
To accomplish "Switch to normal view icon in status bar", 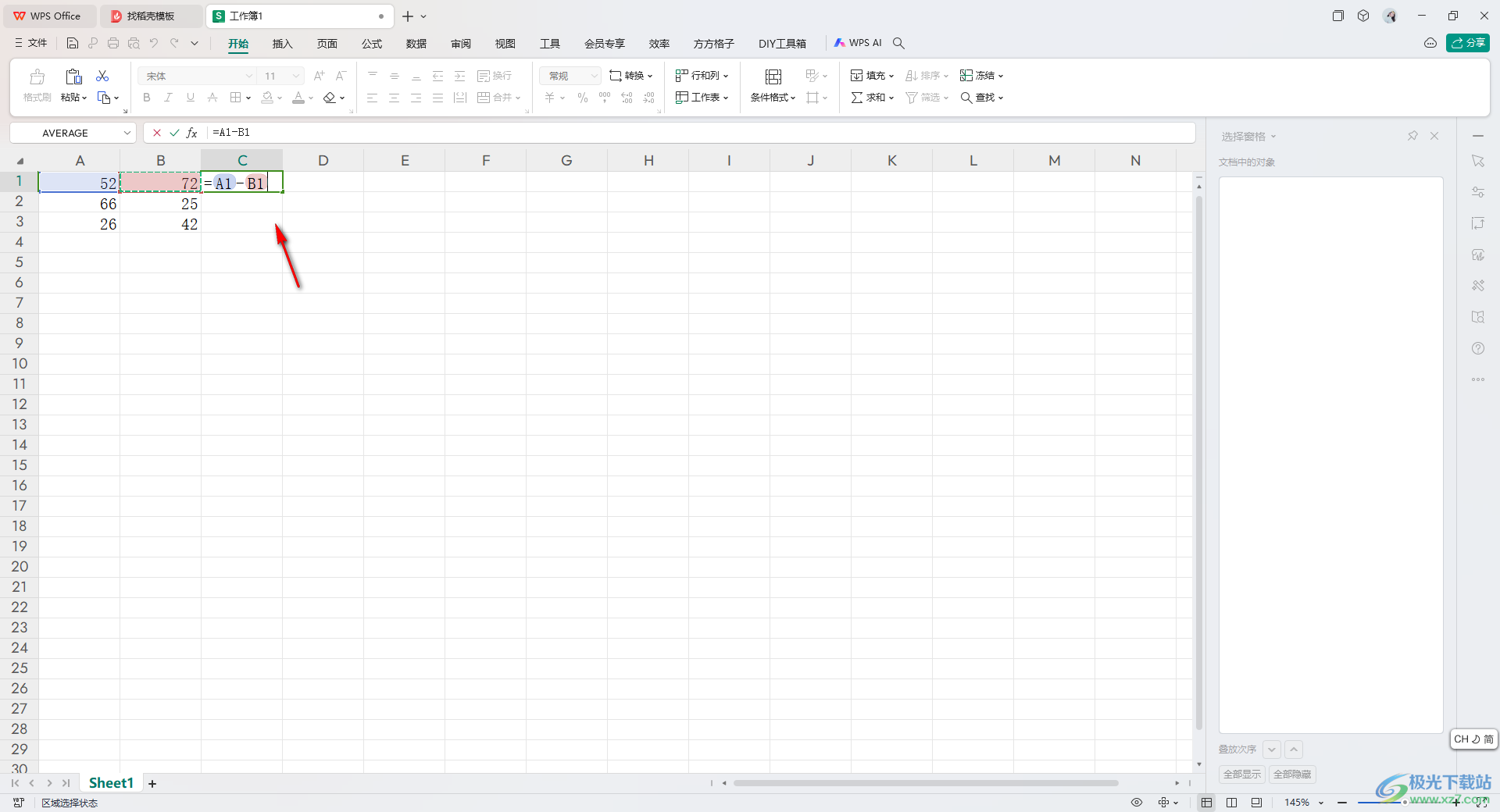I will pyautogui.click(x=1207, y=803).
